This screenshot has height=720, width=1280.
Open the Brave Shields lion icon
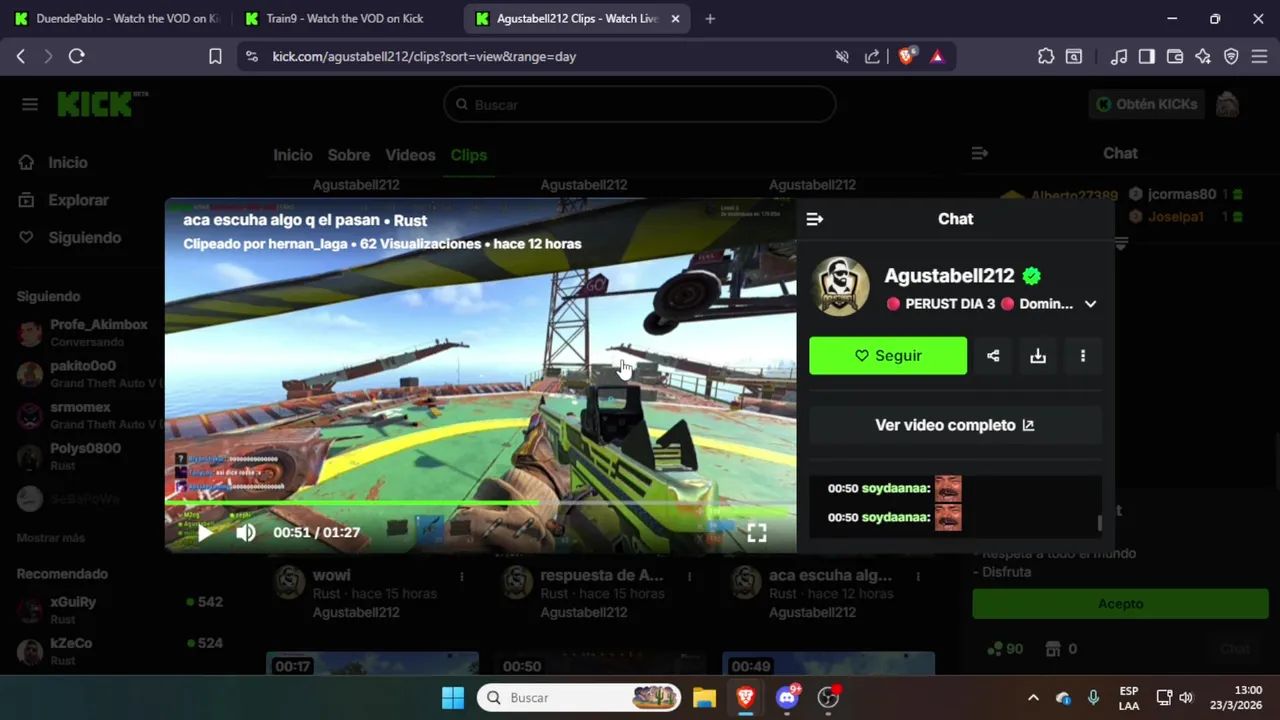click(906, 57)
